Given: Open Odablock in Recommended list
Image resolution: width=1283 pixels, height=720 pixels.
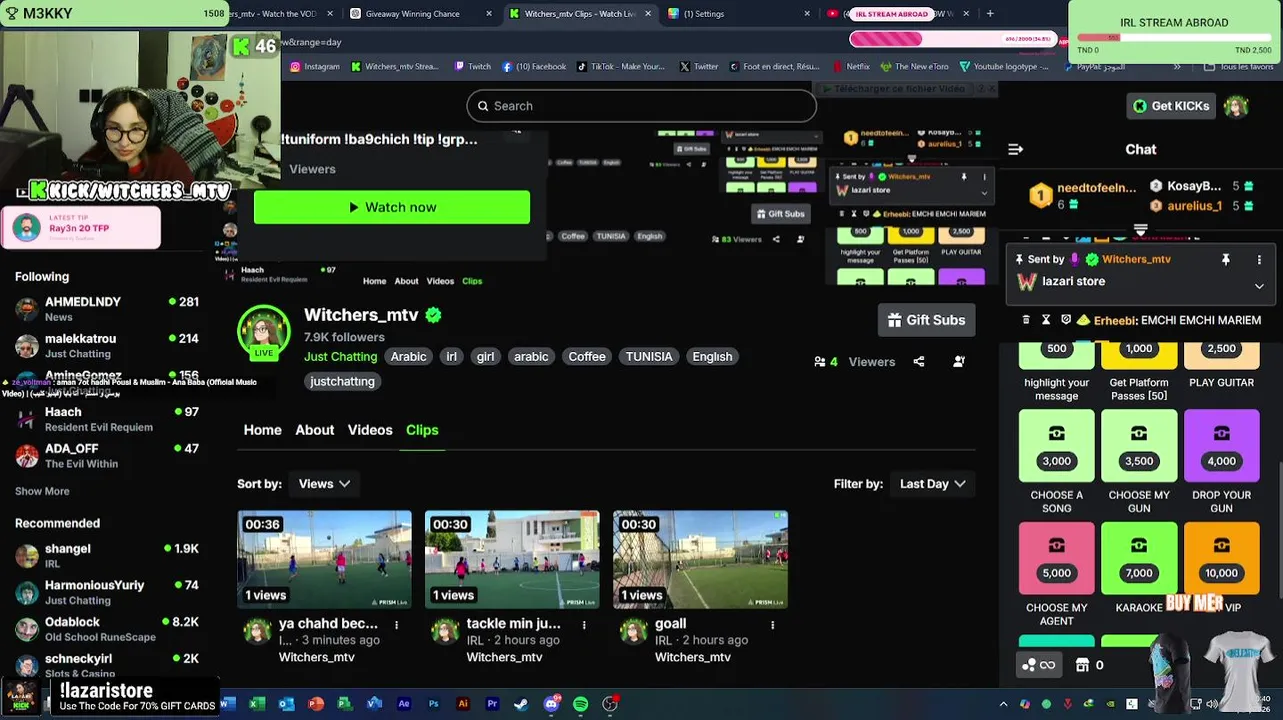Looking at the screenshot, I should pos(107,629).
